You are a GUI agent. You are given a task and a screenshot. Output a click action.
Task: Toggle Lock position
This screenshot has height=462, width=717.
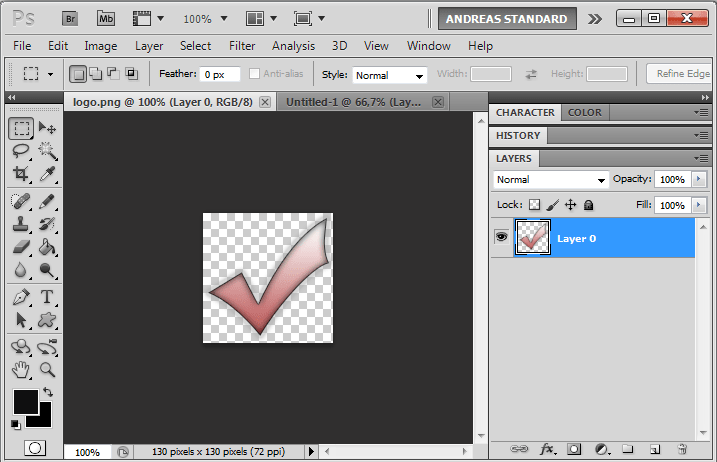click(x=571, y=205)
